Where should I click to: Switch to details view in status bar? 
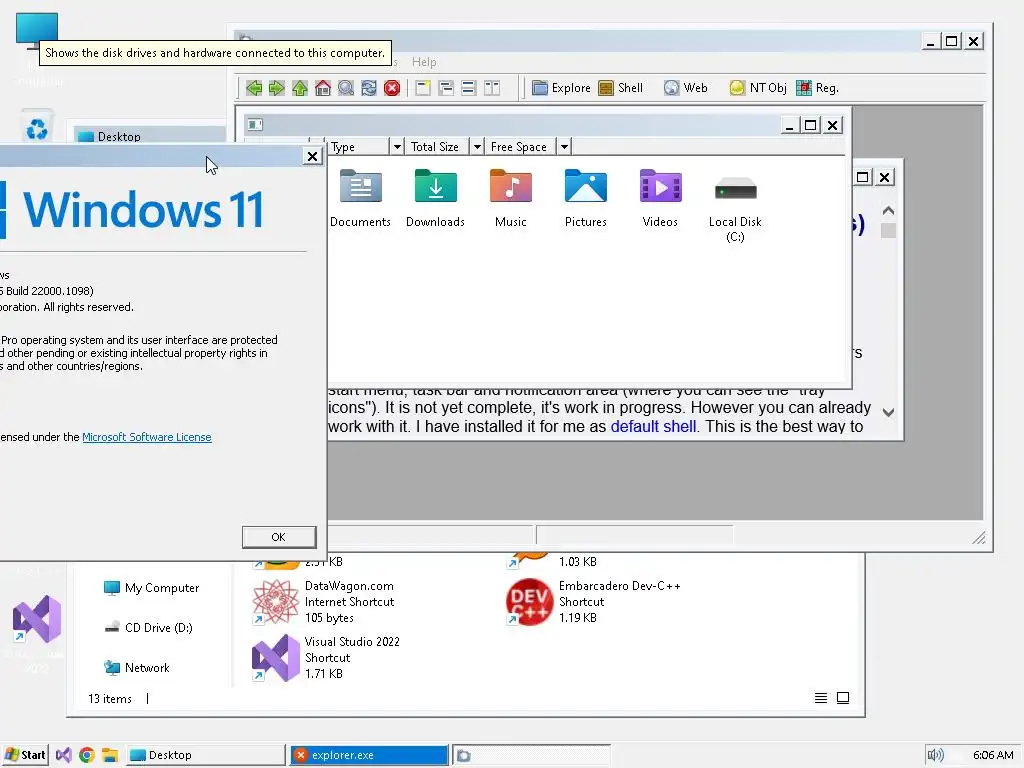pos(821,698)
